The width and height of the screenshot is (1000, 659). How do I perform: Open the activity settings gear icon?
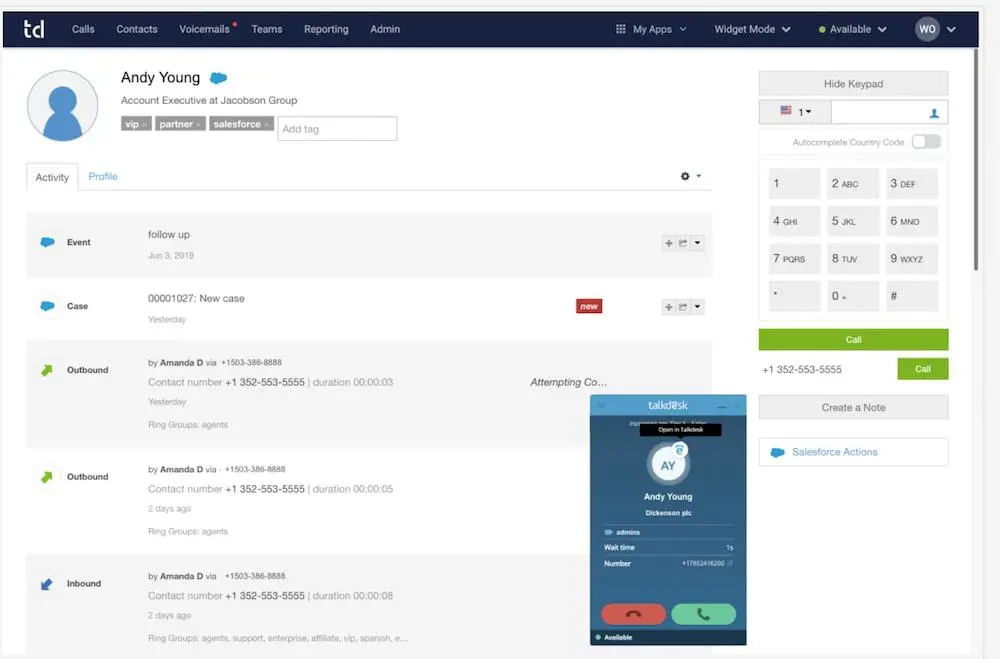pos(684,175)
